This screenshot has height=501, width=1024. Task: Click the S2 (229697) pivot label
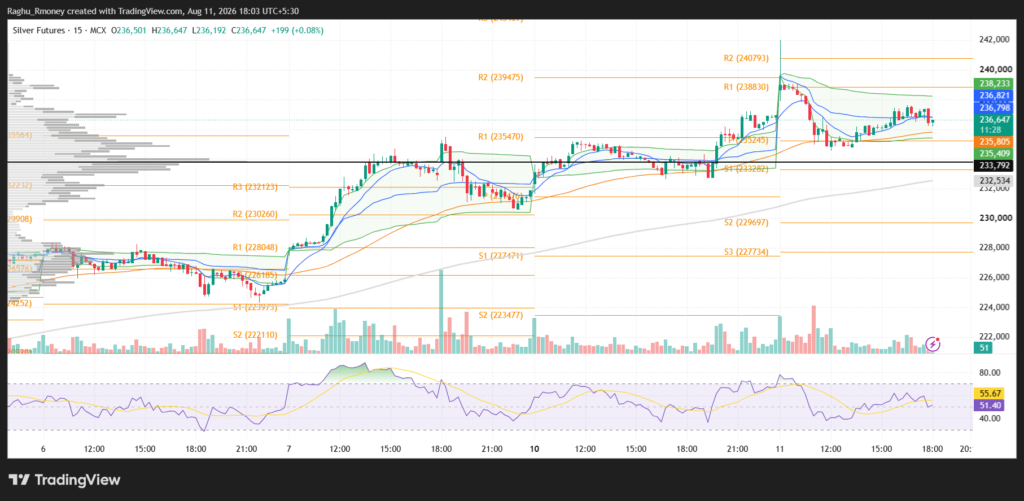(746, 222)
